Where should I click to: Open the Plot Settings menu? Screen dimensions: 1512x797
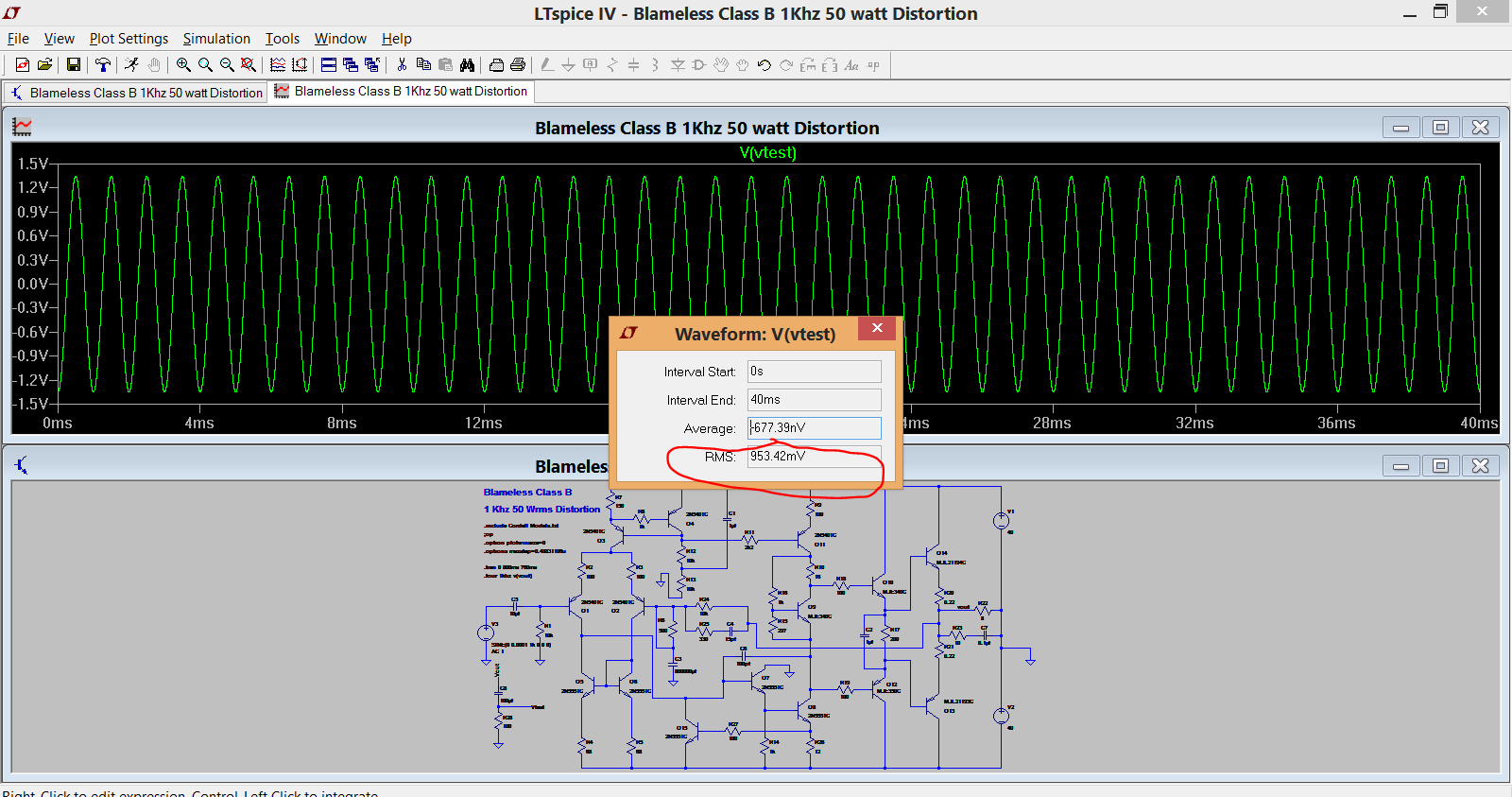pyautogui.click(x=129, y=39)
